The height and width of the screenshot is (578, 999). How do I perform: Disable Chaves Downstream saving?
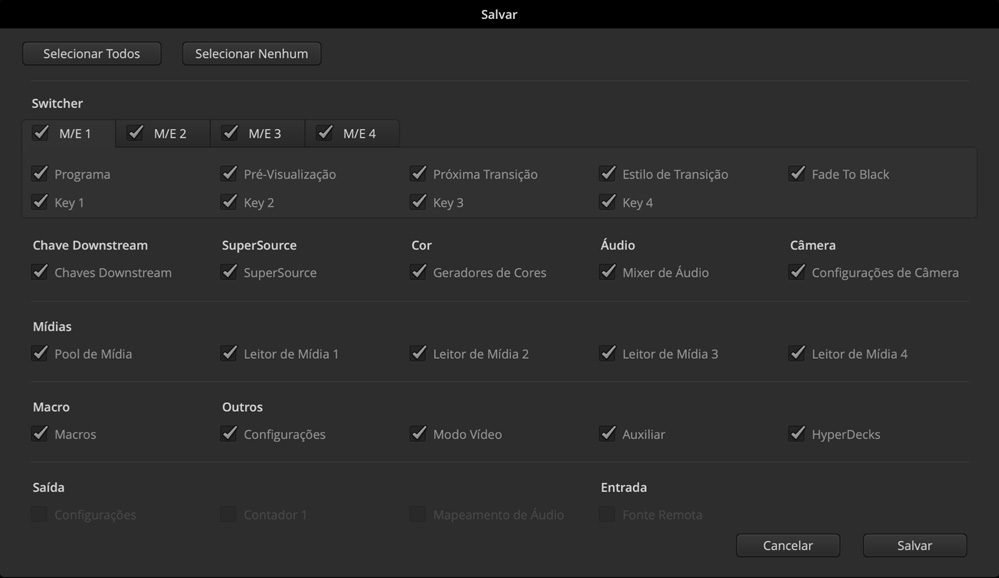point(40,271)
